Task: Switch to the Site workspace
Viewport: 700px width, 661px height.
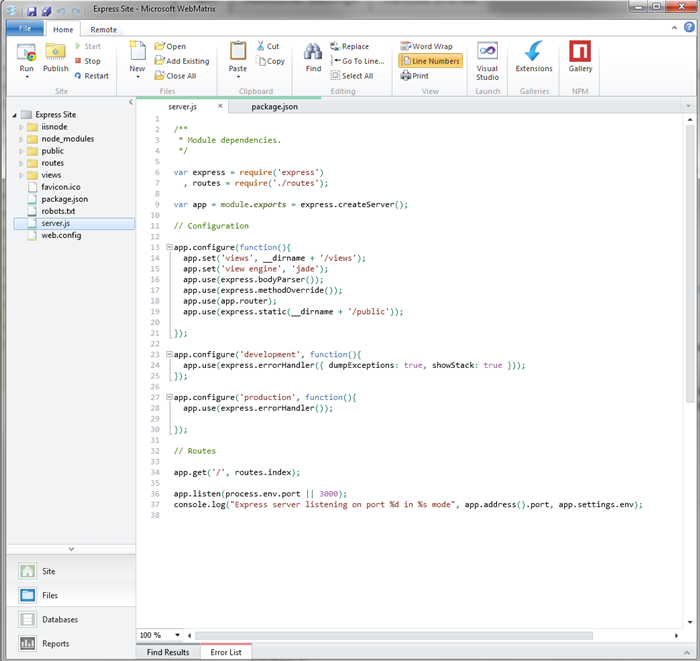Action: (71, 571)
